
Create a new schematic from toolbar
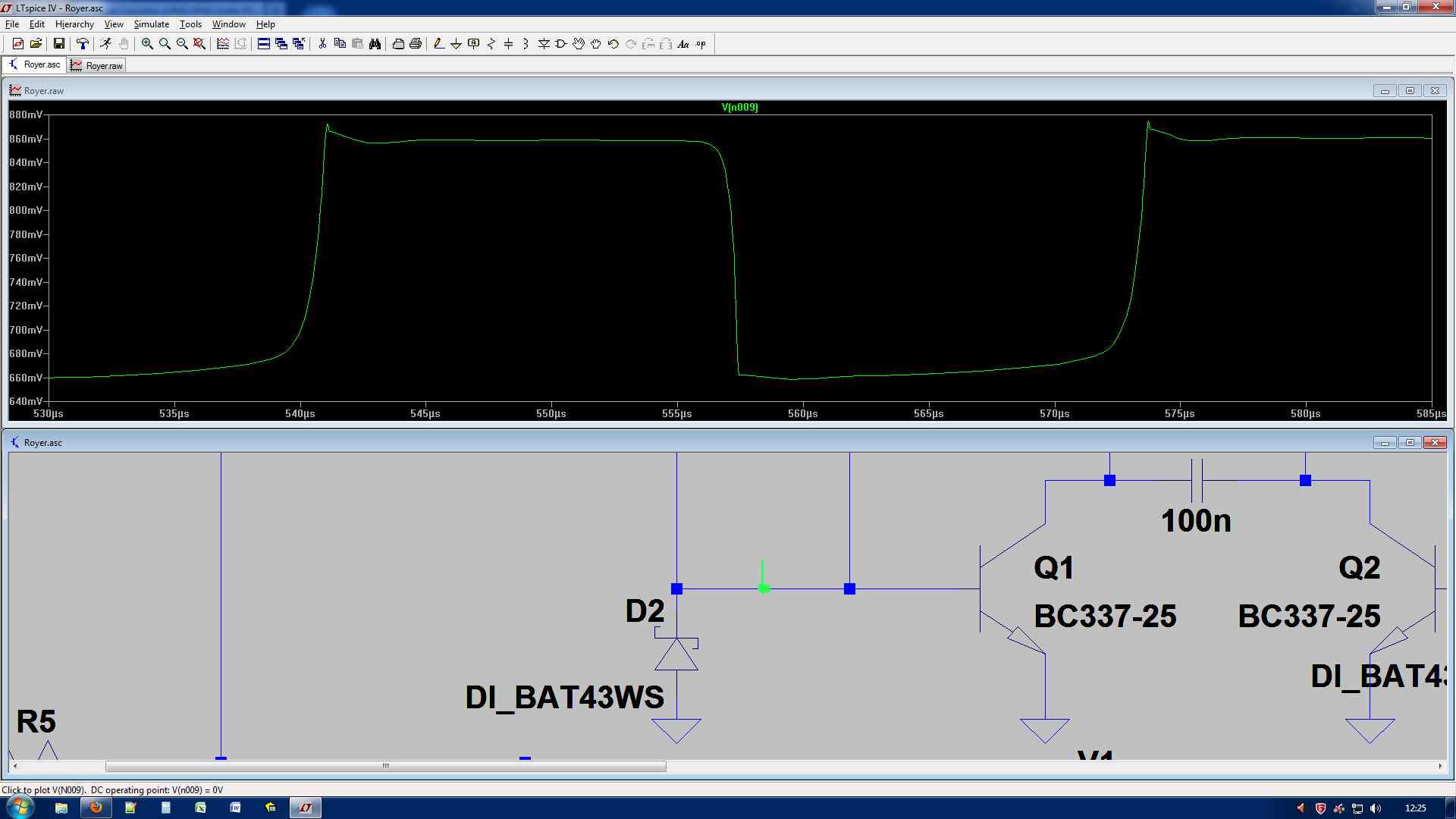point(18,44)
